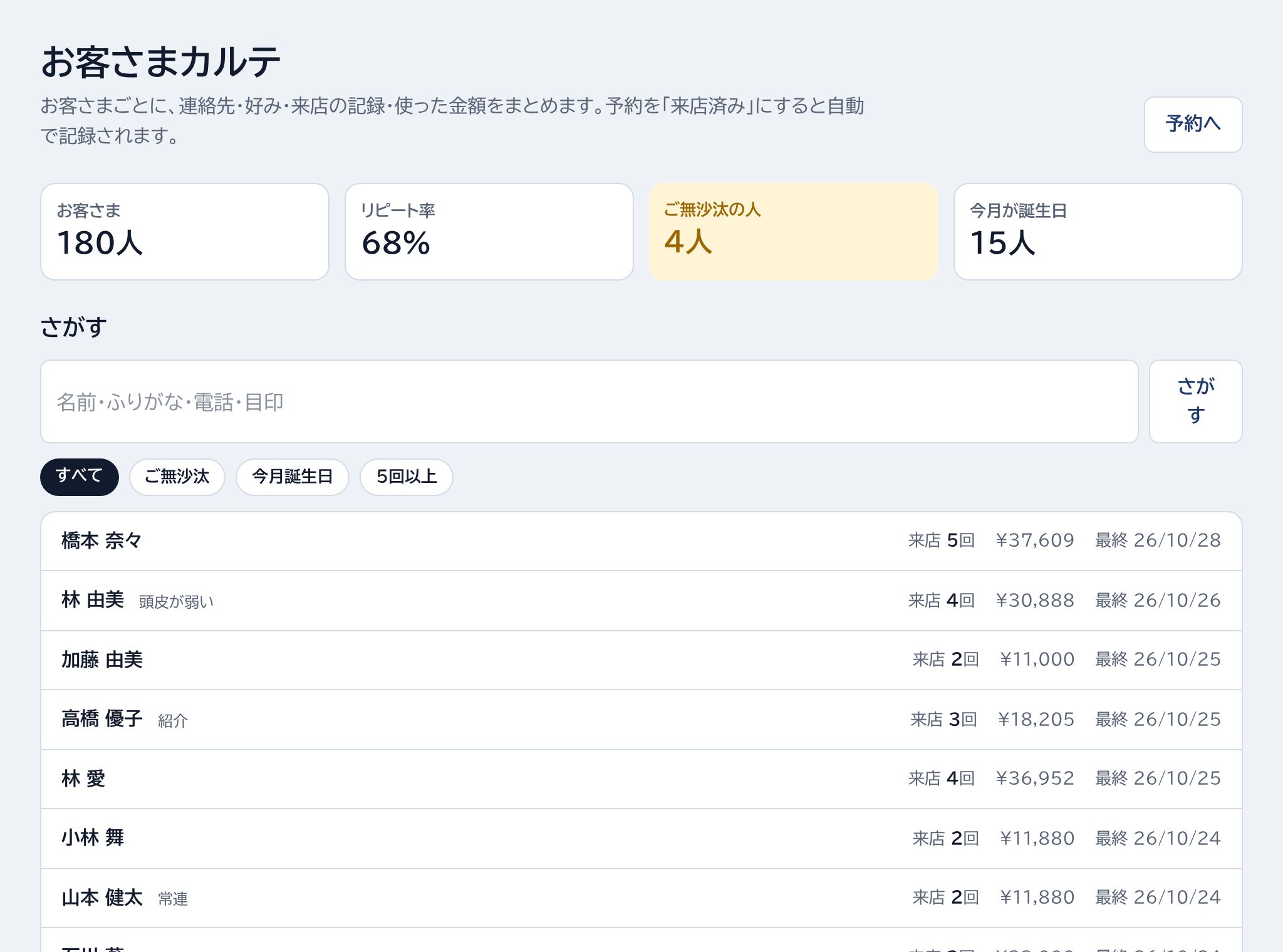Click 来店 5回 visit count
This screenshot has width=1283, height=952.
[942, 541]
